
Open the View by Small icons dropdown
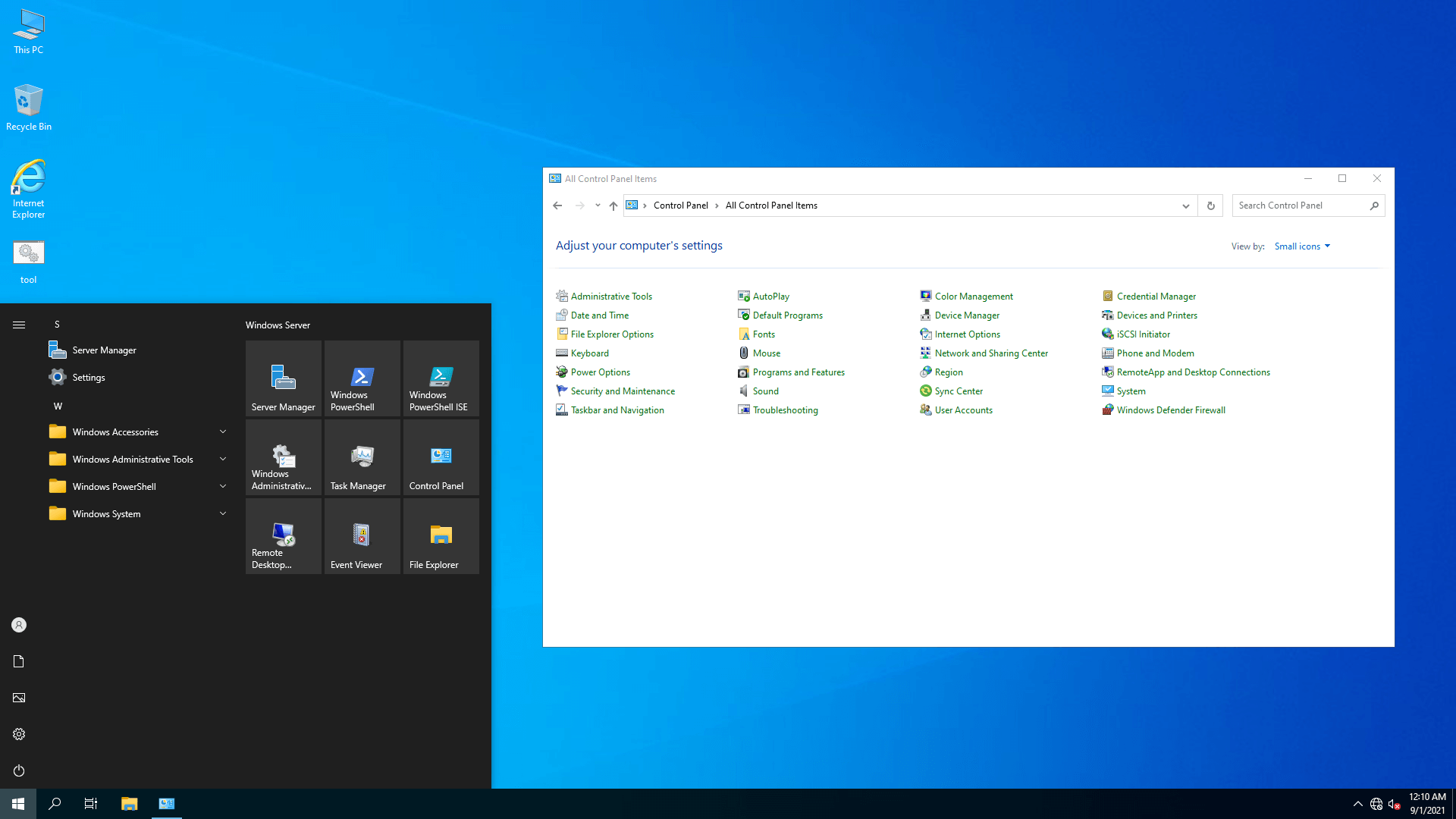coord(1302,246)
